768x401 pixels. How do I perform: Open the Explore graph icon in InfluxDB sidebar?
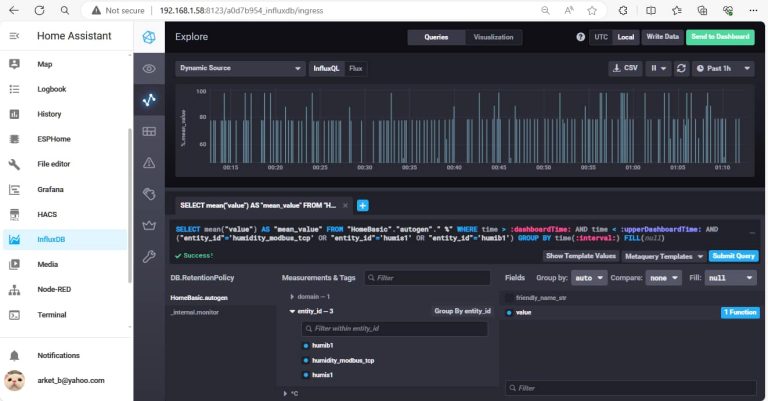149,100
